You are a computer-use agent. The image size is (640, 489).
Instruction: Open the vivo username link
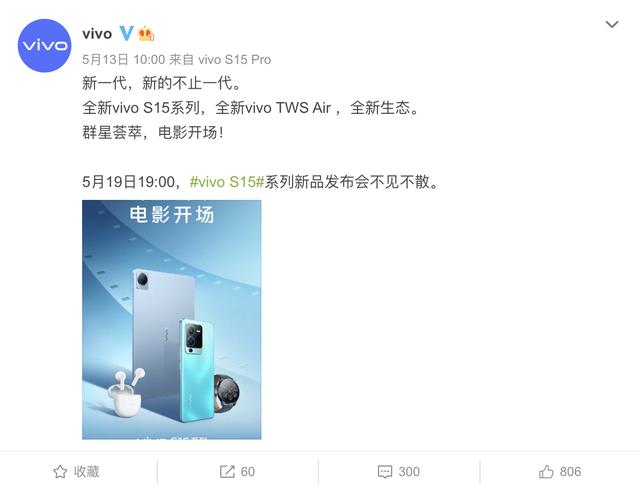(x=97, y=34)
